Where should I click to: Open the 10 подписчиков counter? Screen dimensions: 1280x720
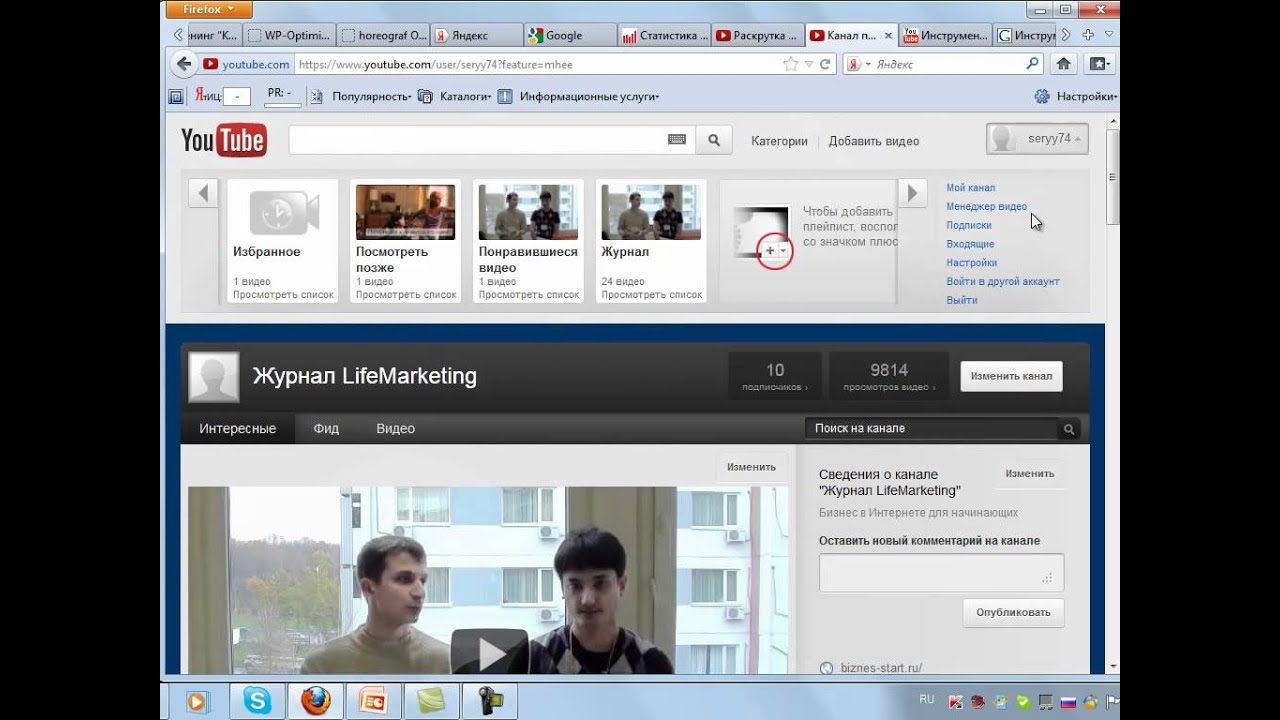point(775,376)
